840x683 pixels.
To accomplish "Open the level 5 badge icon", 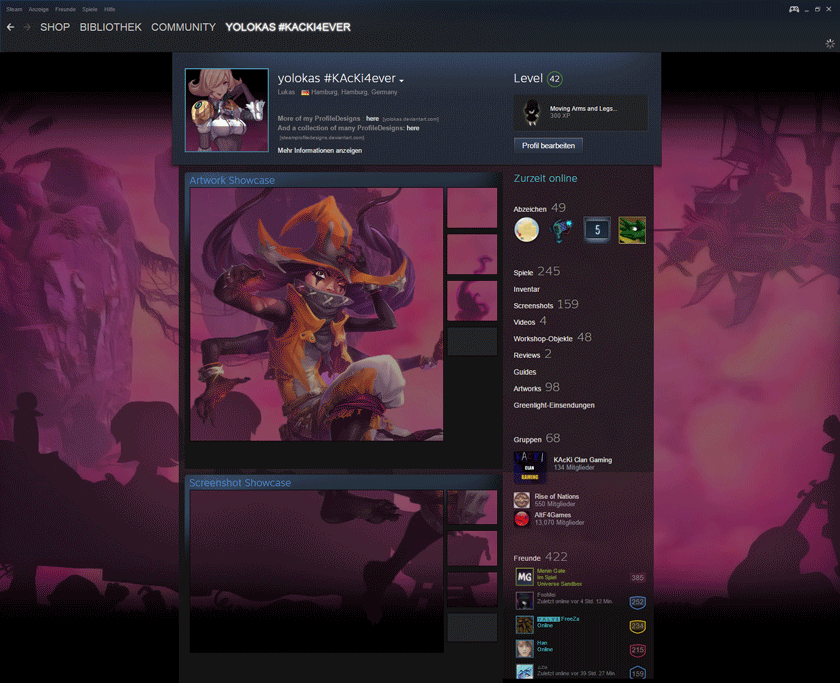I will pyautogui.click(x=597, y=230).
